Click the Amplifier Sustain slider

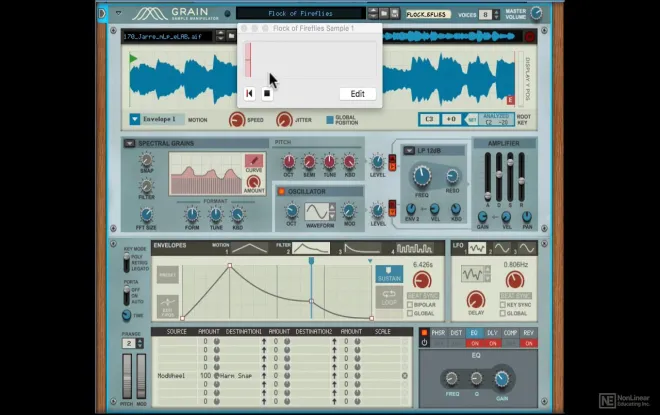tap(510, 162)
